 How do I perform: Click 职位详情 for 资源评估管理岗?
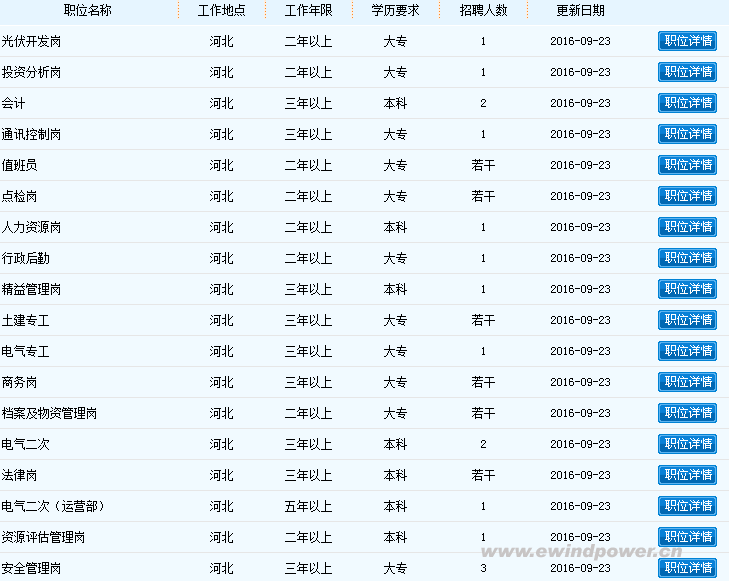pyautogui.click(x=687, y=537)
